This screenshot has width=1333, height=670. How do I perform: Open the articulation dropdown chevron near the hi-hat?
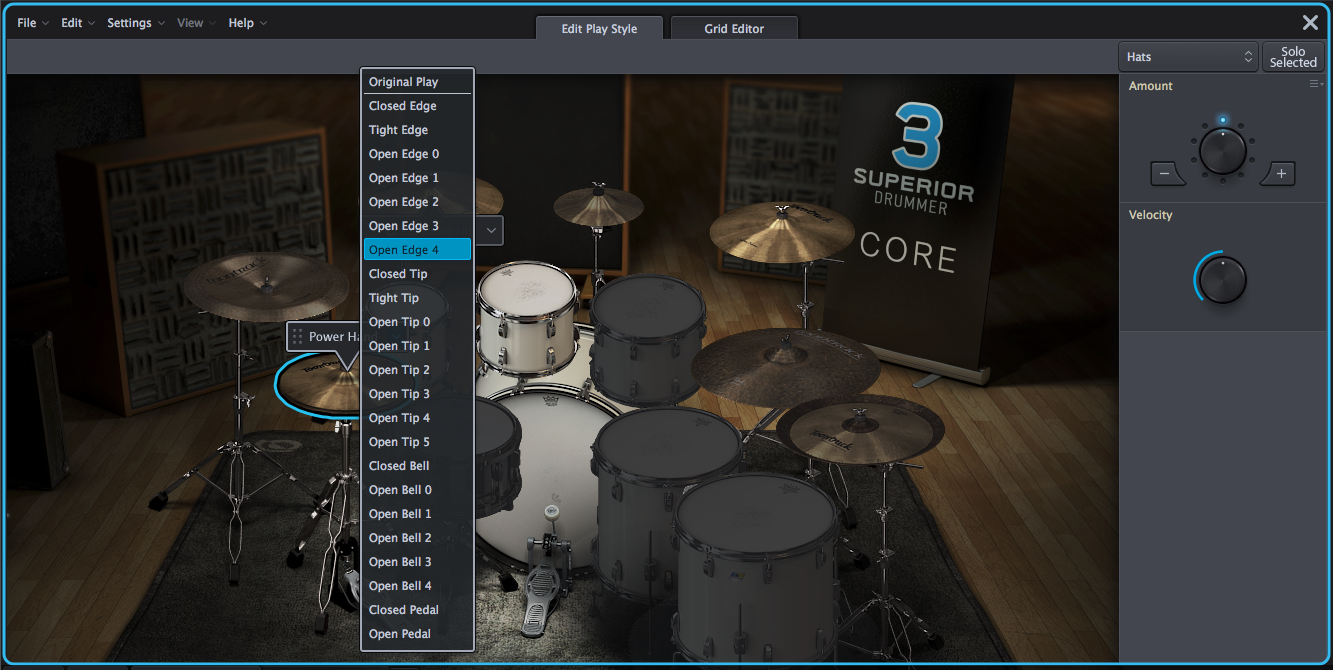[x=489, y=230]
